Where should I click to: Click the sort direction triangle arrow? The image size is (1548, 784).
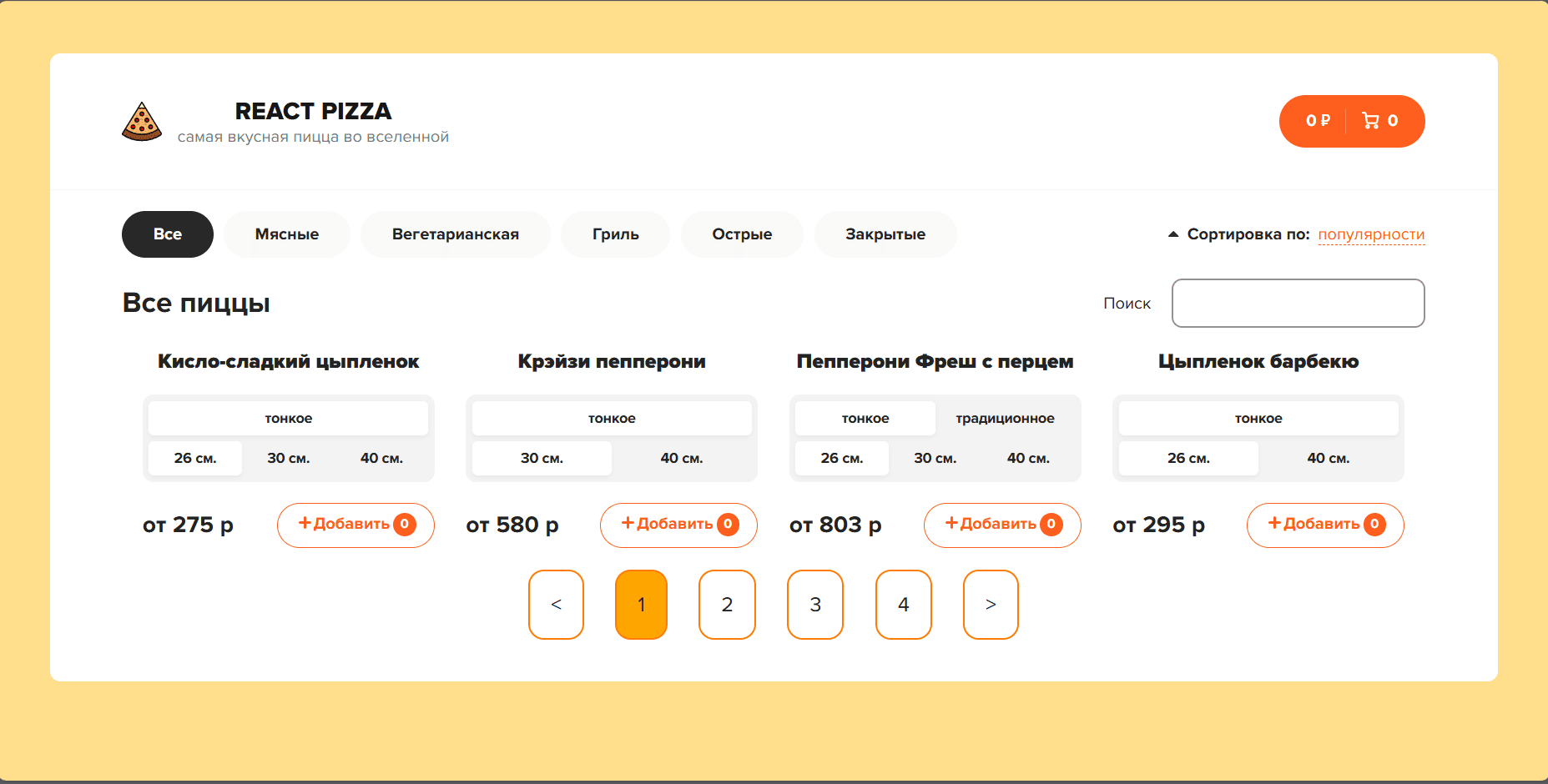point(1173,233)
